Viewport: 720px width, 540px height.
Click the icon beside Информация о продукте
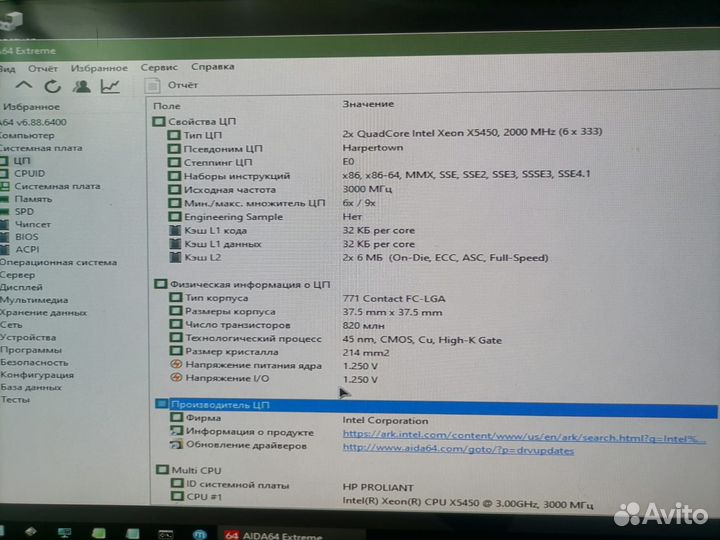pos(176,430)
